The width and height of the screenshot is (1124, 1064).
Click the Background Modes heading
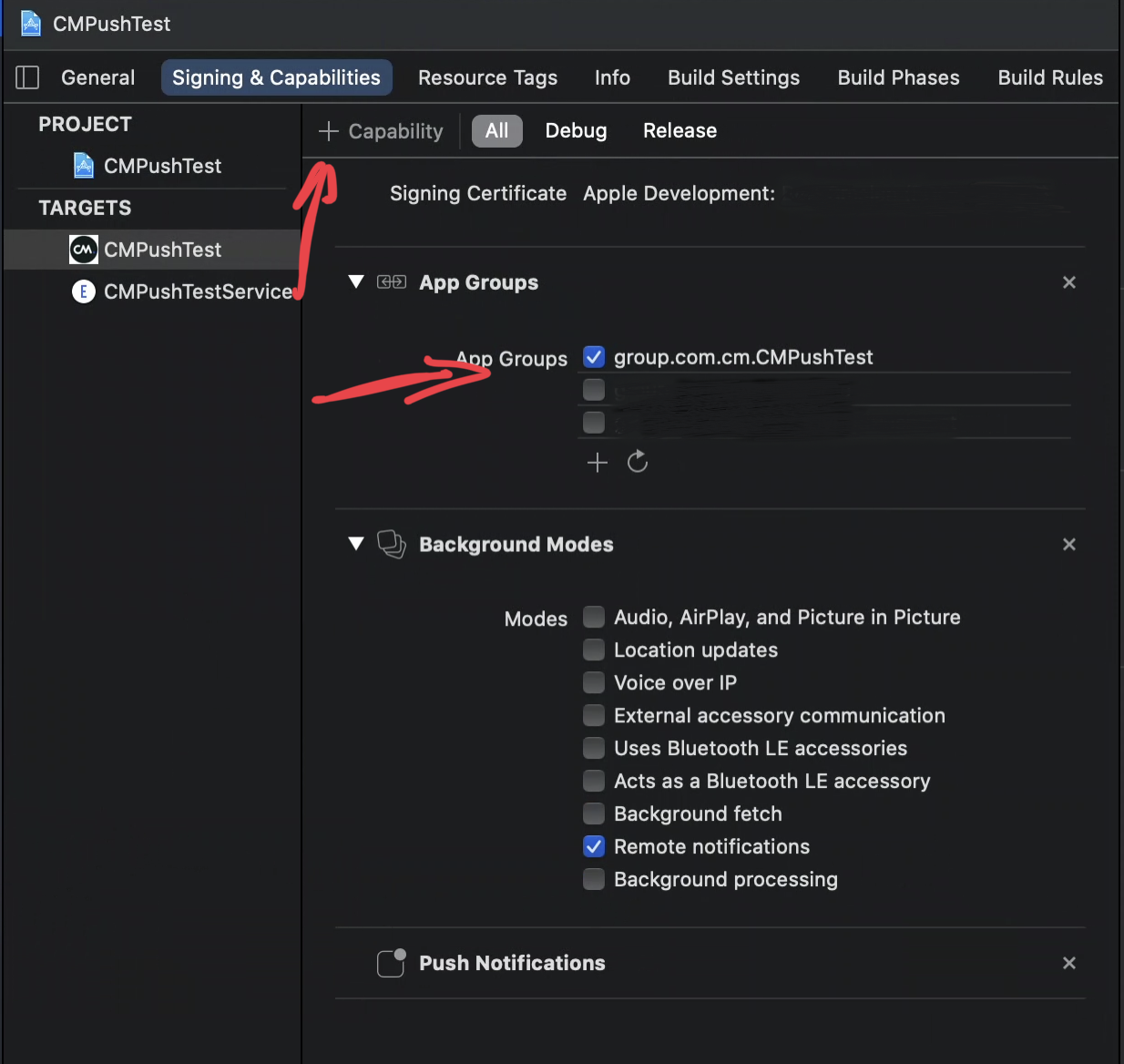516,544
